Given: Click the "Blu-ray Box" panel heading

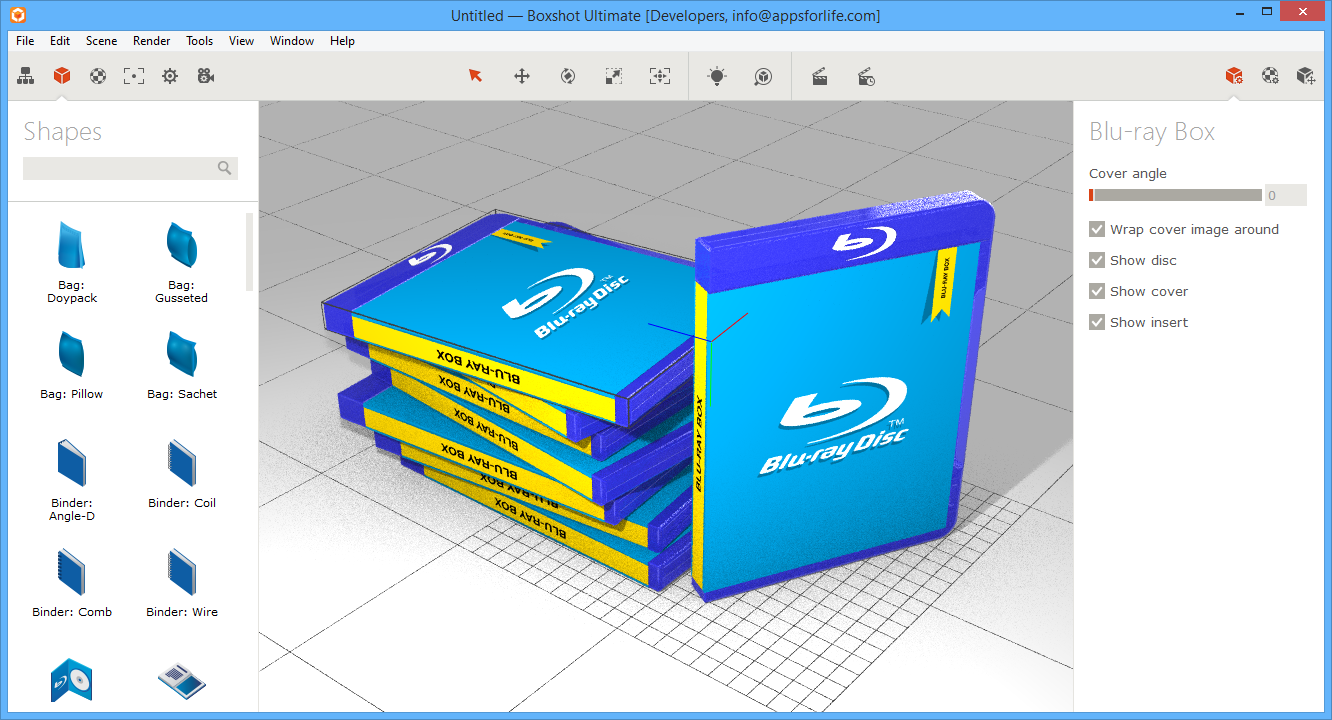Looking at the screenshot, I should tap(1152, 132).
